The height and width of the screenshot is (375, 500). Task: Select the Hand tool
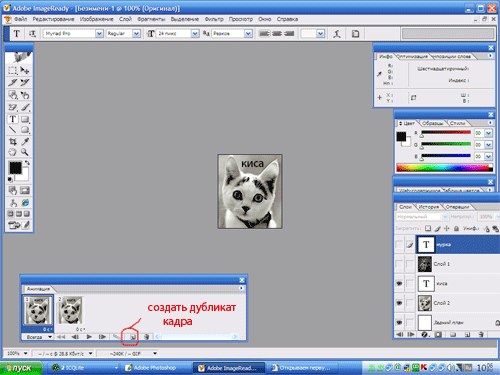click(x=13, y=152)
